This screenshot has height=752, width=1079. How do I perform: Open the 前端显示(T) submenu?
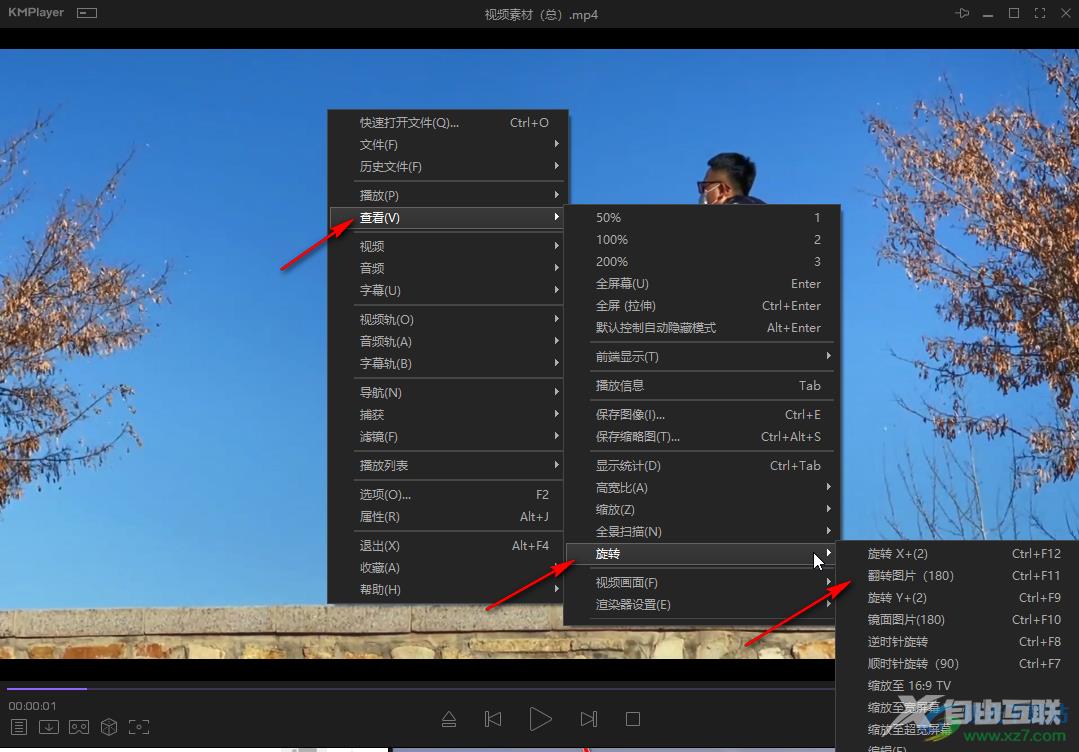coord(701,356)
